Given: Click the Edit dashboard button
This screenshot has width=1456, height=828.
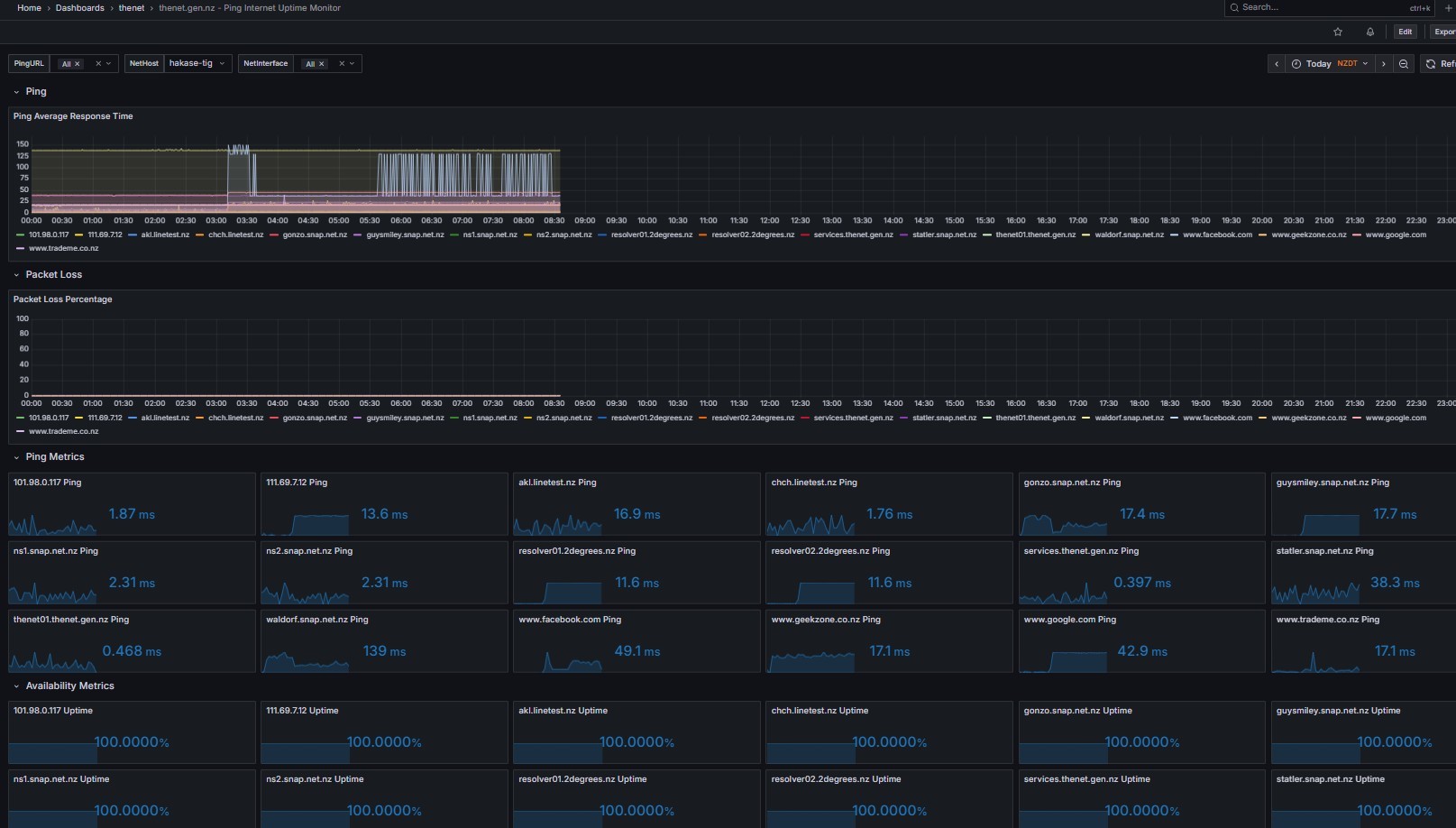Looking at the screenshot, I should [x=1405, y=32].
